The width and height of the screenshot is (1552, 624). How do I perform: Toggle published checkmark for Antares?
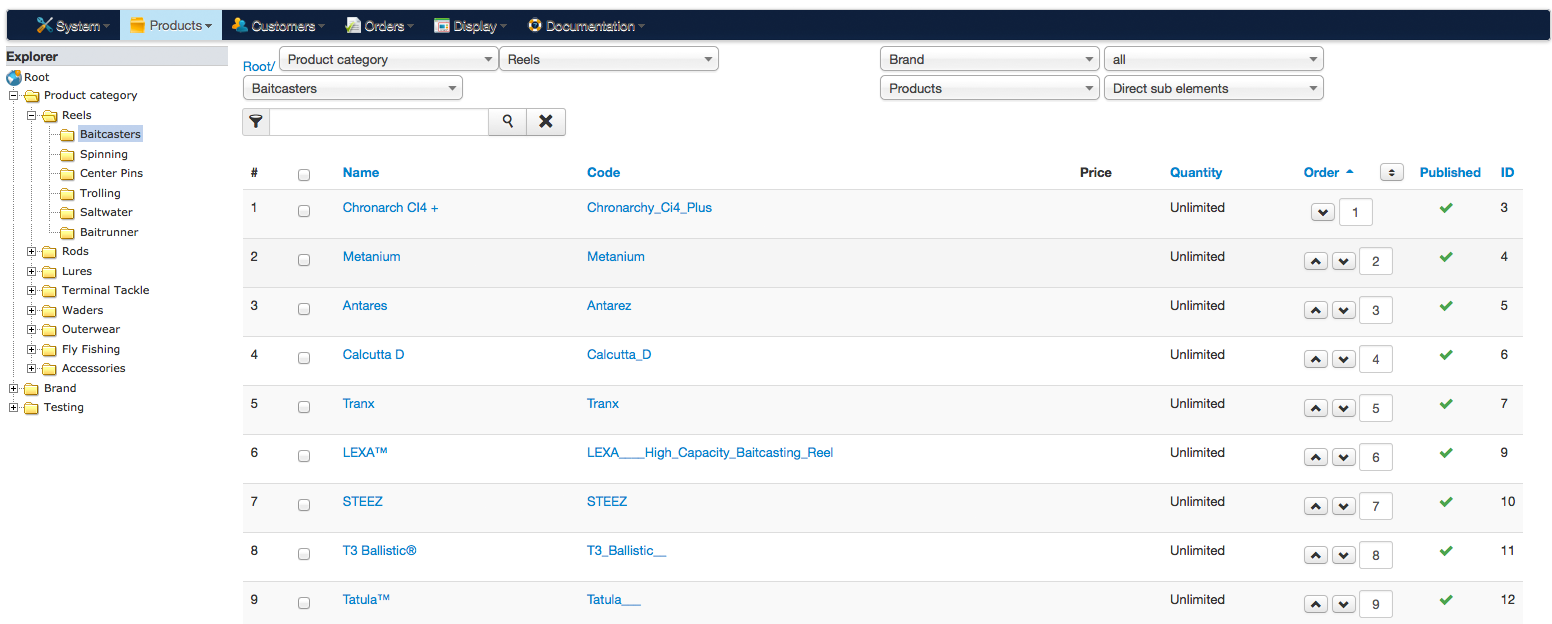click(x=1446, y=306)
